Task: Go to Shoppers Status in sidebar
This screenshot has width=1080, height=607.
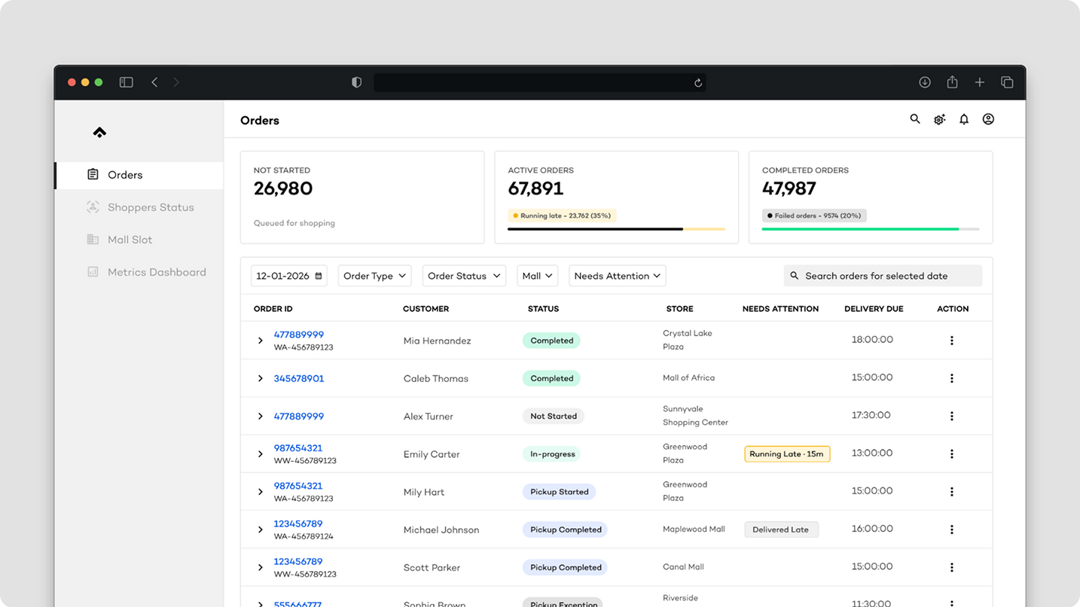Action: 150,207
